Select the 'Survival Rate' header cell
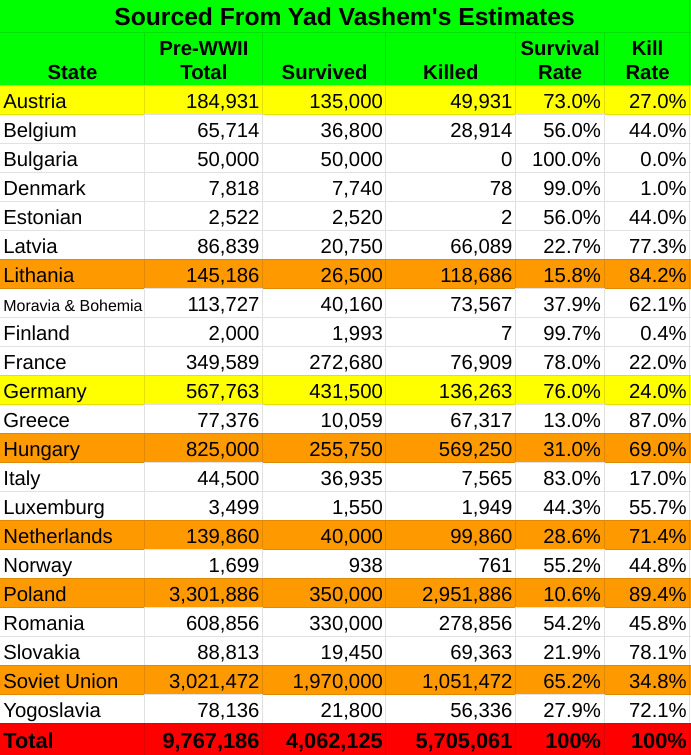The image size is (691, 755). click(x=560, y=60)
